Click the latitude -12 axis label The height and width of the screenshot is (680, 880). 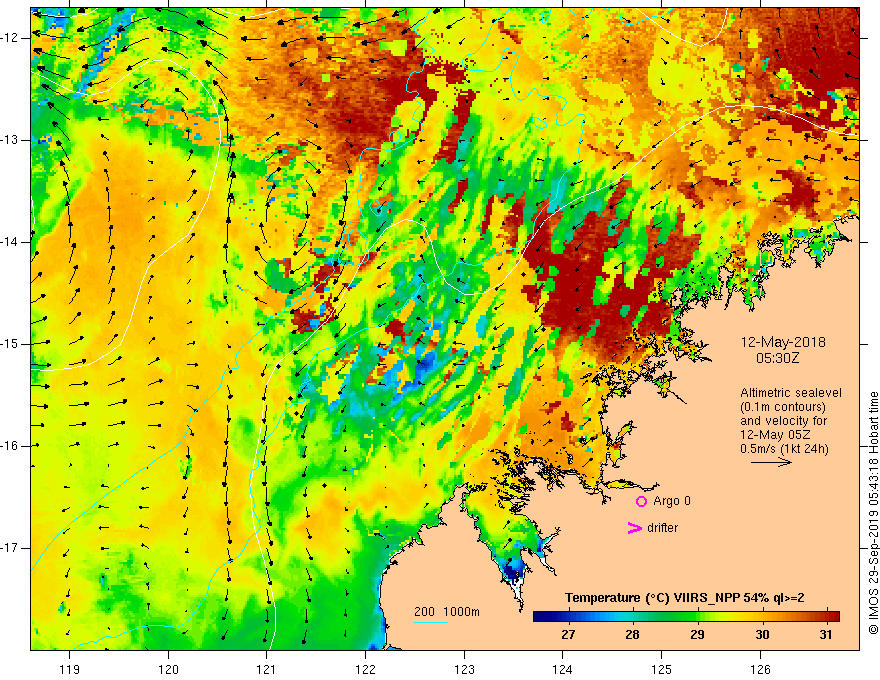10,38
